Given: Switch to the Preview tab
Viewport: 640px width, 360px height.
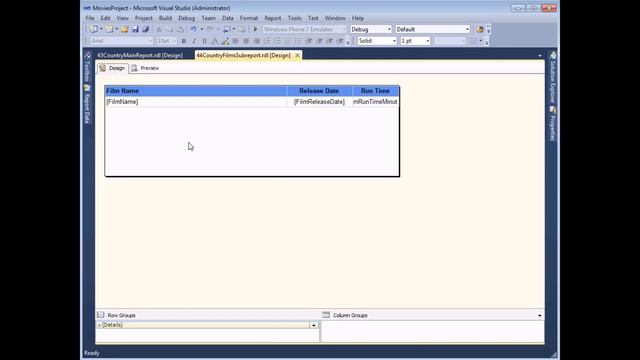Looking at the screenshot, I should point(145,68).
